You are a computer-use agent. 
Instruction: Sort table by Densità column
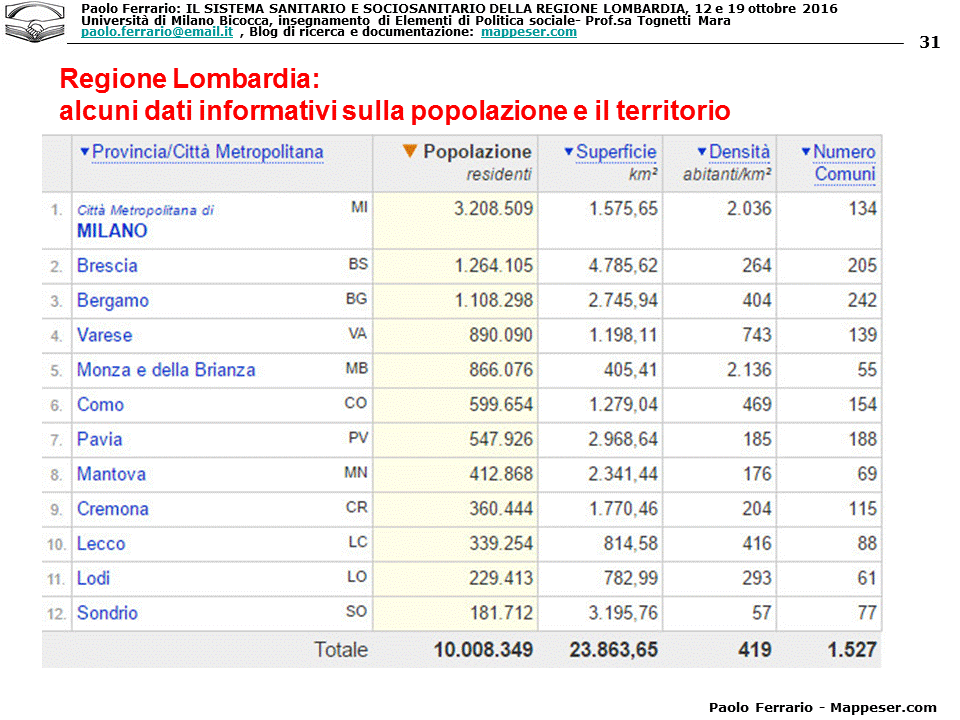[739, 152]
